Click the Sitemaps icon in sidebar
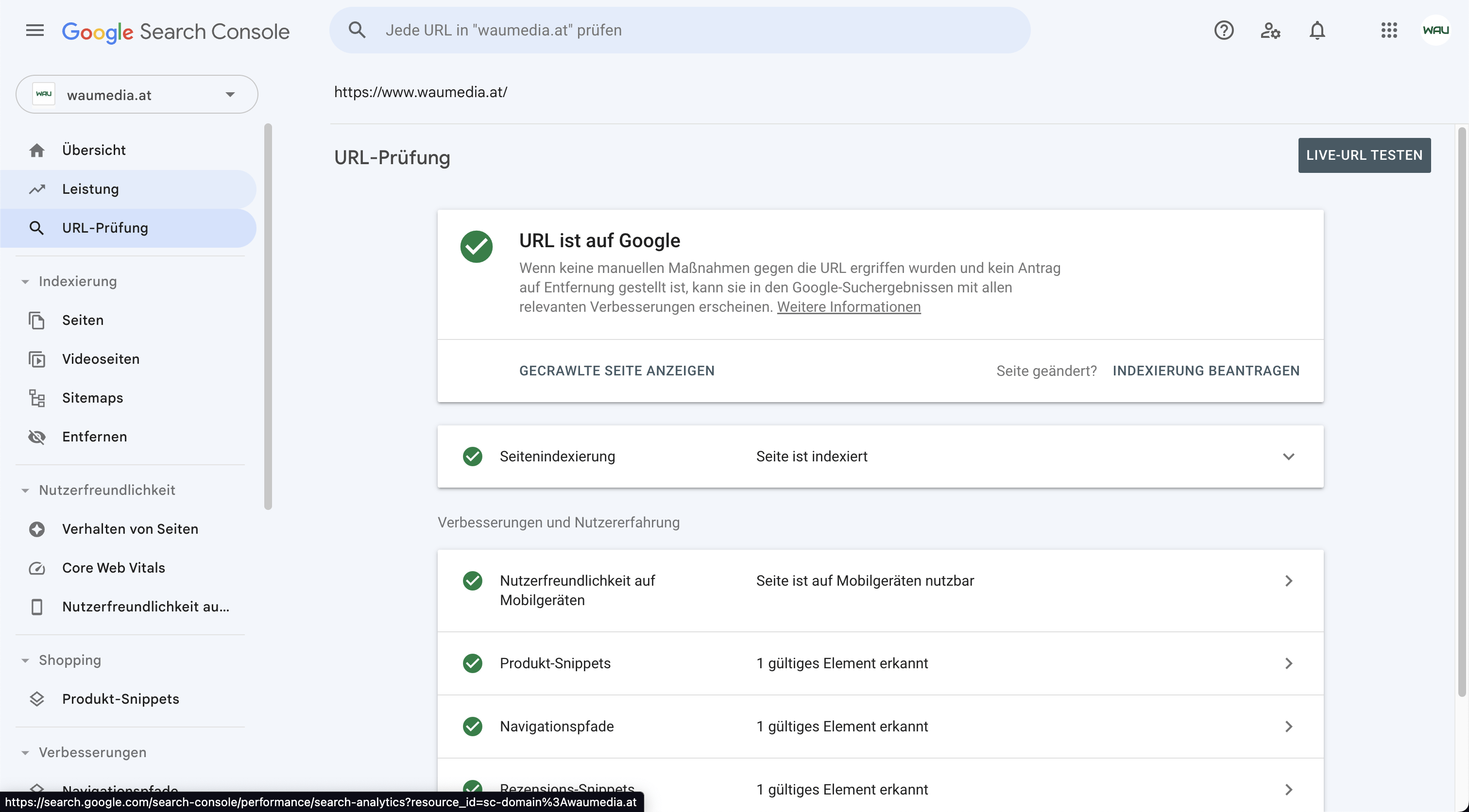The width and height of the screenshot is (1469, 812). tap(36, 397)
